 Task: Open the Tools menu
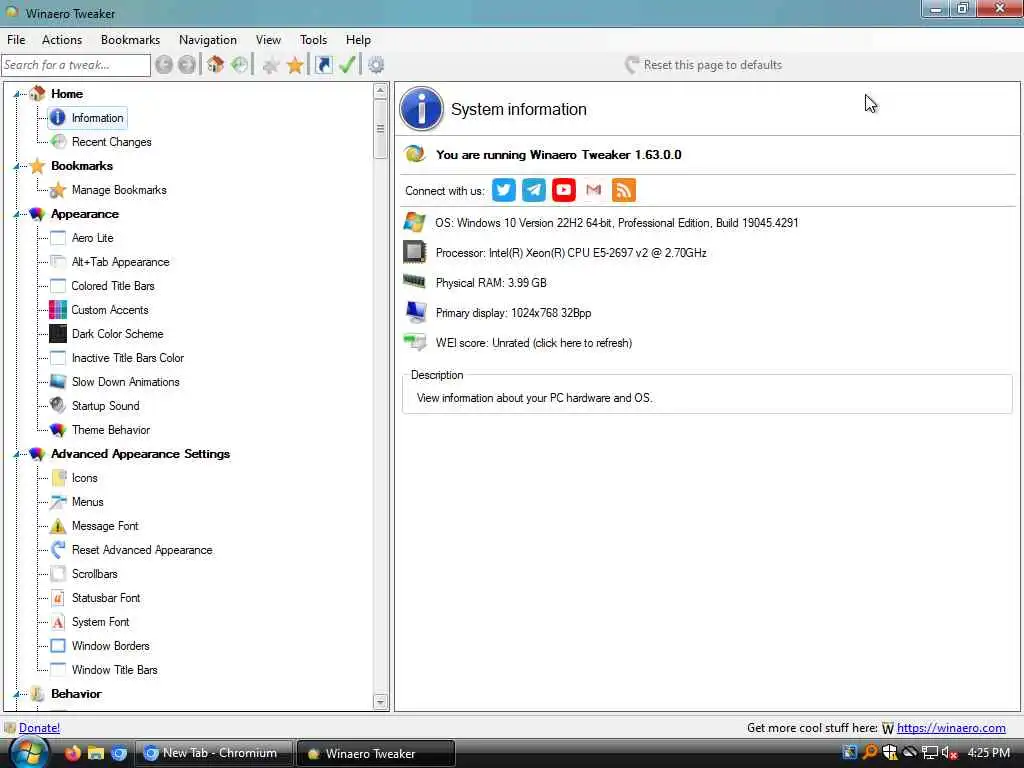[313, 40]
